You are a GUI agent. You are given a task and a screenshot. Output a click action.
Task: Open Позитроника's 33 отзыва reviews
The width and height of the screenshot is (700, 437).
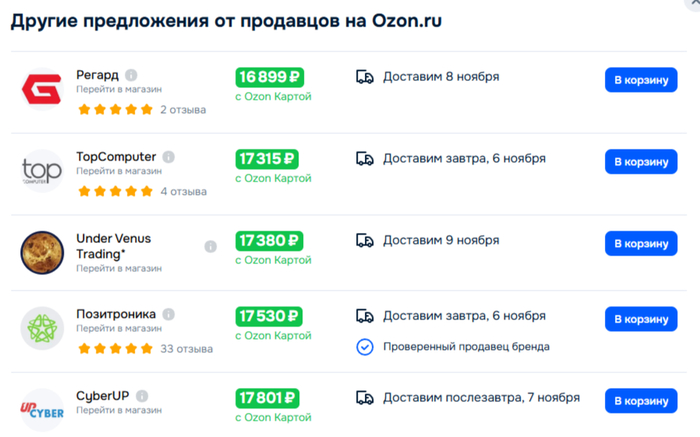click(x=187, y=349)
